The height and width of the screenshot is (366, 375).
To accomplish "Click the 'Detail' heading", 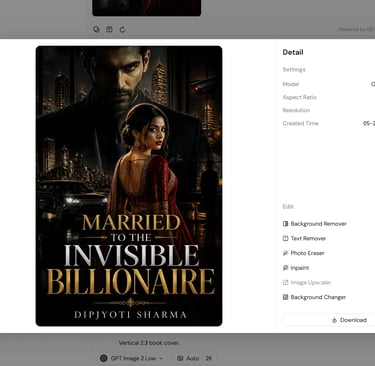I will pos(293,52).
